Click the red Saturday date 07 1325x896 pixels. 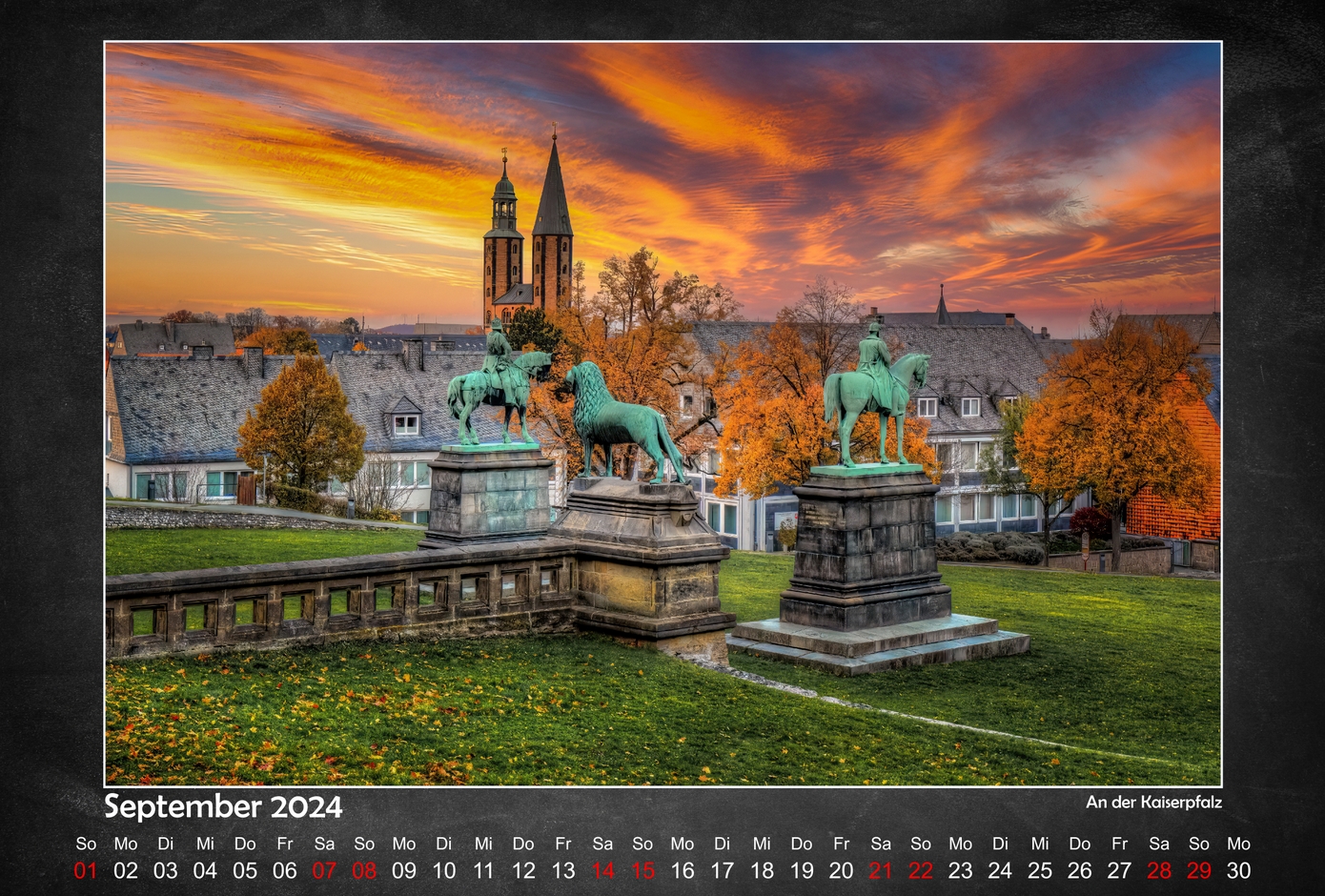click(324, 870)
